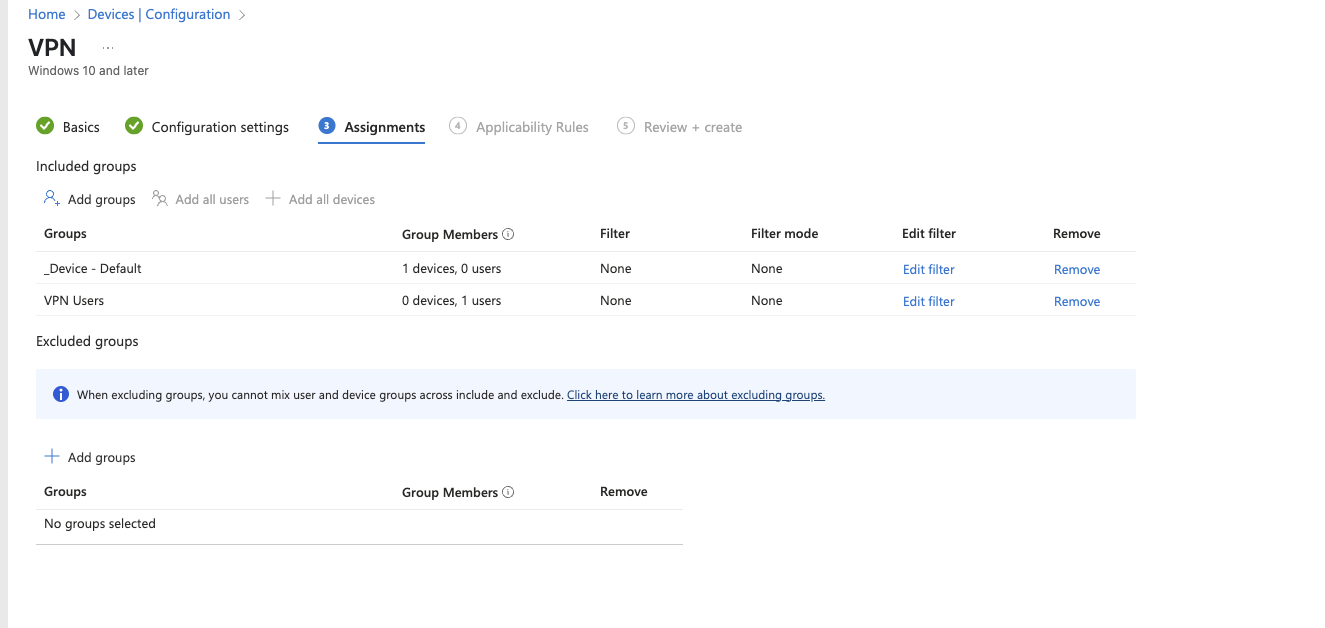Click the green checkmark on the Basics step
1325x628 pixels.
(x=45, y=126)
